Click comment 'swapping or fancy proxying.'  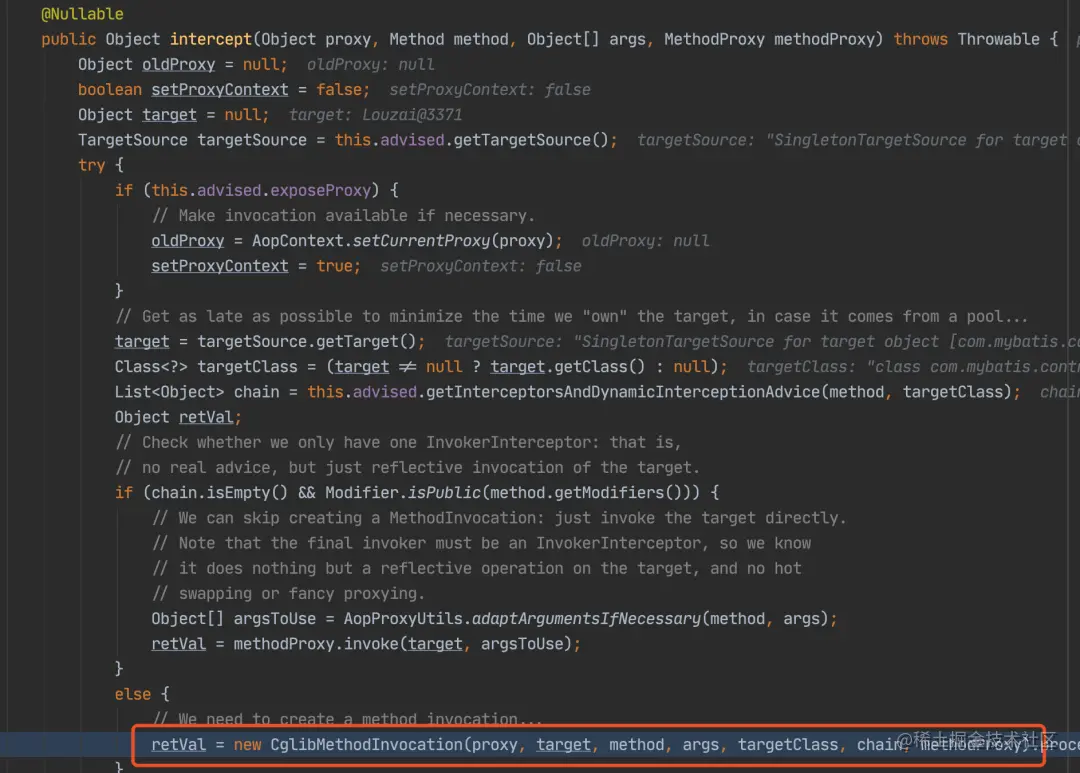tap(288, 594)
